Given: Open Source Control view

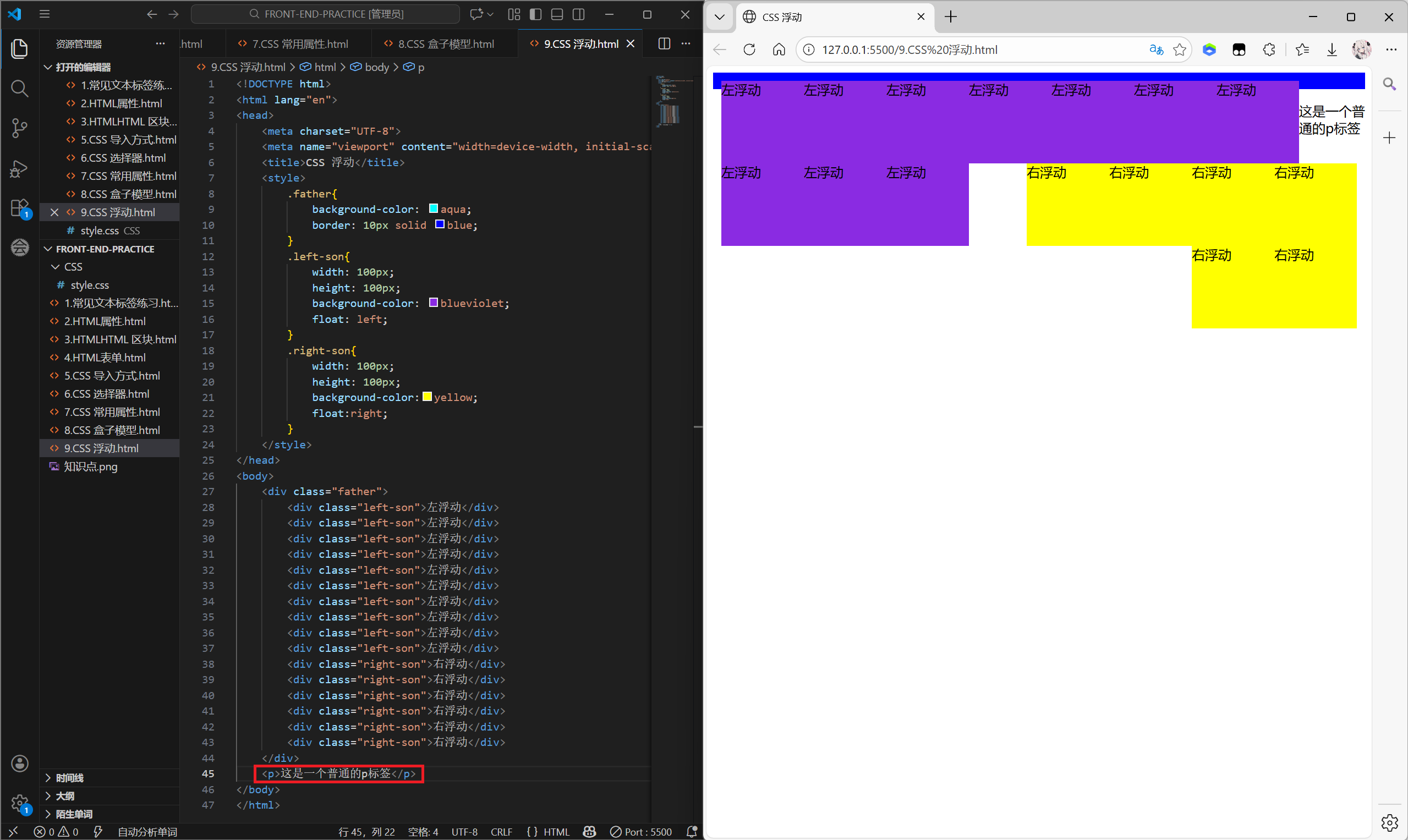Looking at the screenshot, I should click(x=19, y=128).
